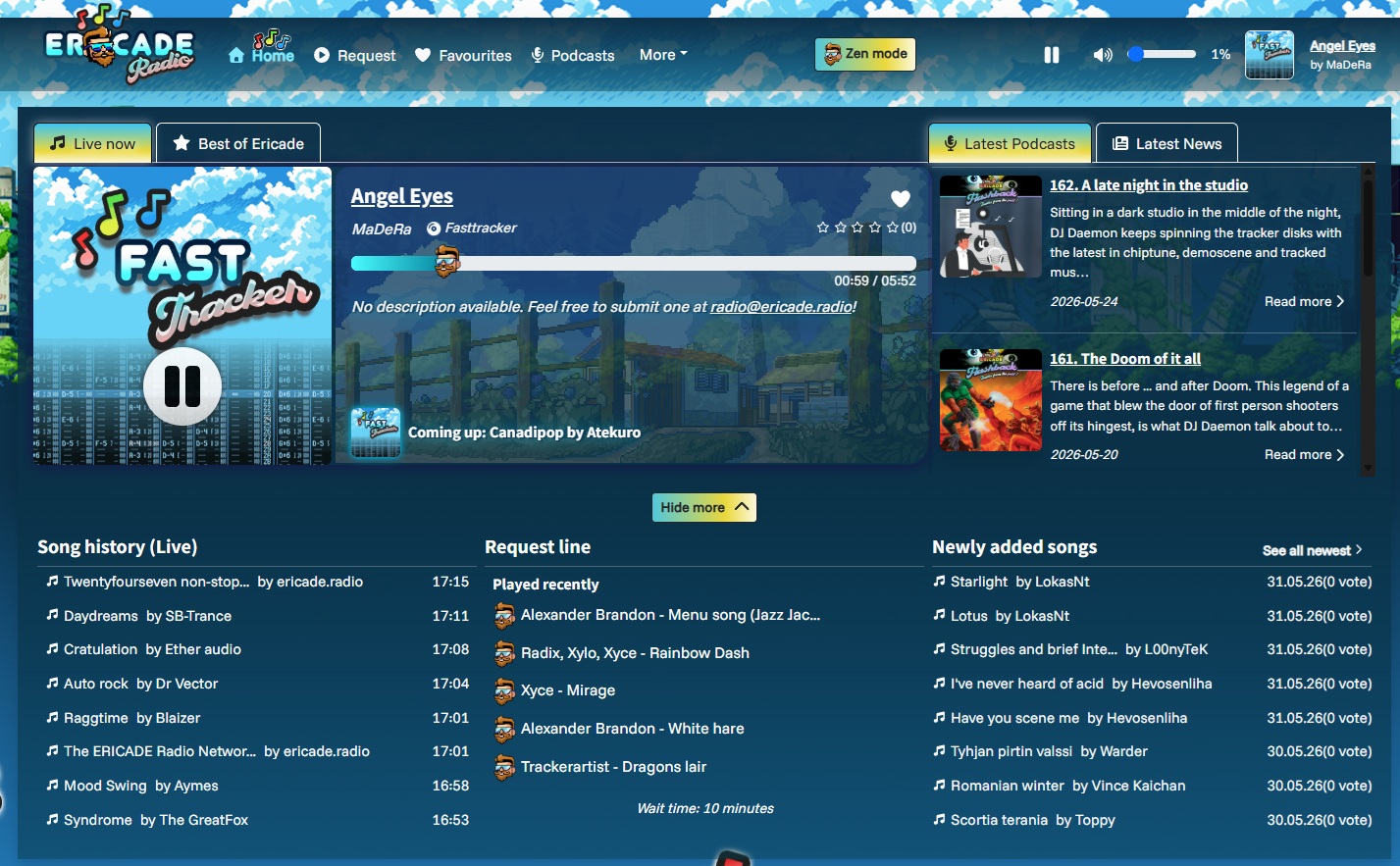Click the large pause button on cover art

pyautogui.click(x=182, y=386)
